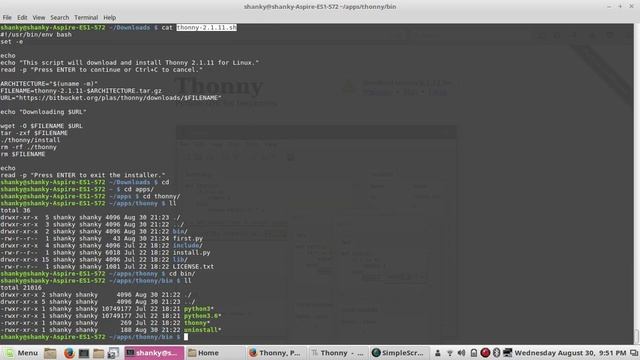Click the terminal scrollbar handle
The width and height of the screenshot is (640, 360).
click(637, 336)
